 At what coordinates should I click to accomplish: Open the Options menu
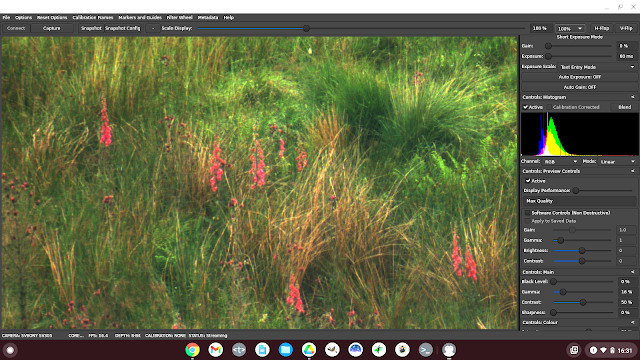pyautogui.click(x=23, y=18)
